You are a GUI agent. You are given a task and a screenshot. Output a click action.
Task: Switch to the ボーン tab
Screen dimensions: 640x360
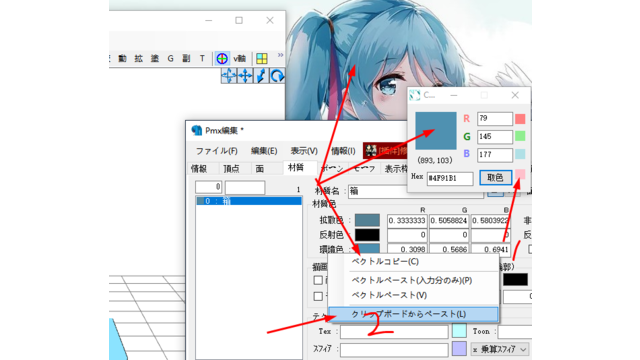click(x=331, y=168)
